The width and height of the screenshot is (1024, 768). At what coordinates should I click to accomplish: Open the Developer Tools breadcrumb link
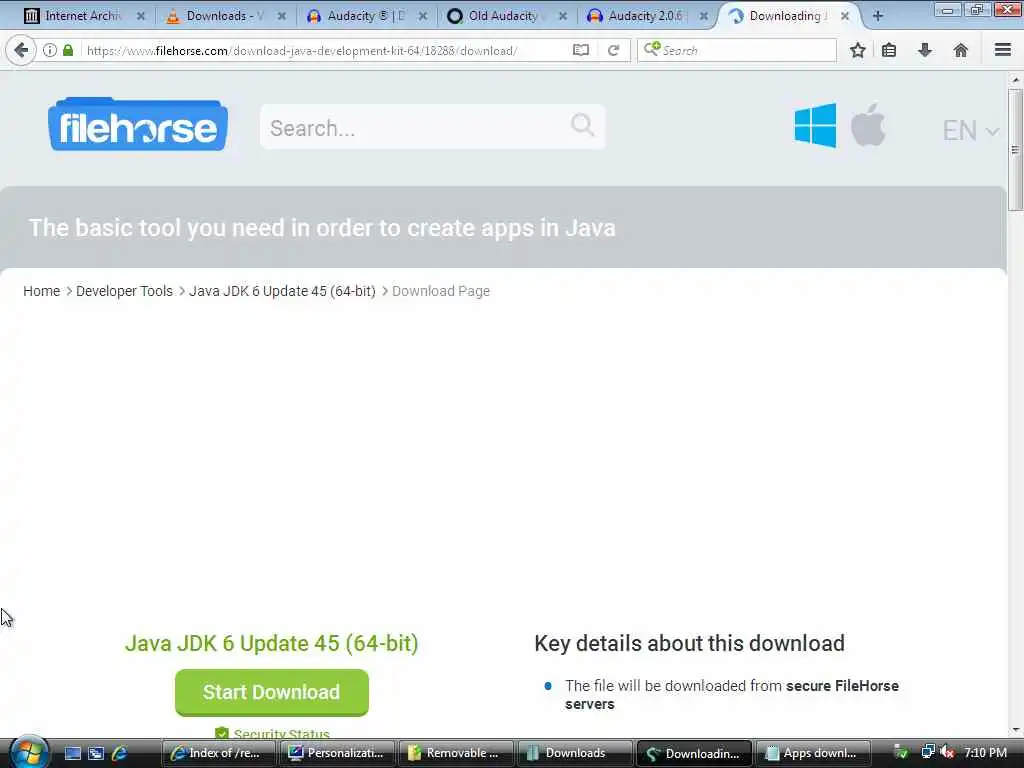tap(124, 291)
